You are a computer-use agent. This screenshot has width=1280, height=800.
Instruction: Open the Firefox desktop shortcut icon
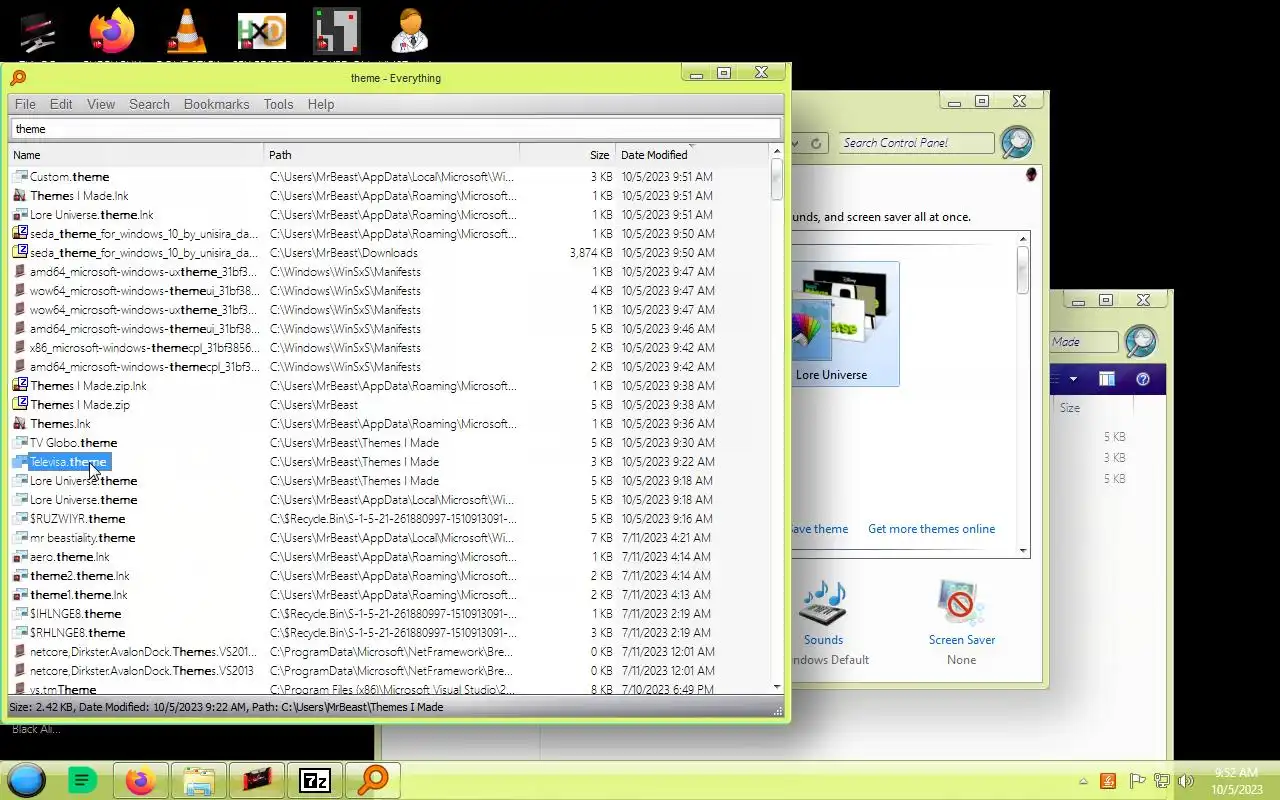tap(111, 31)
